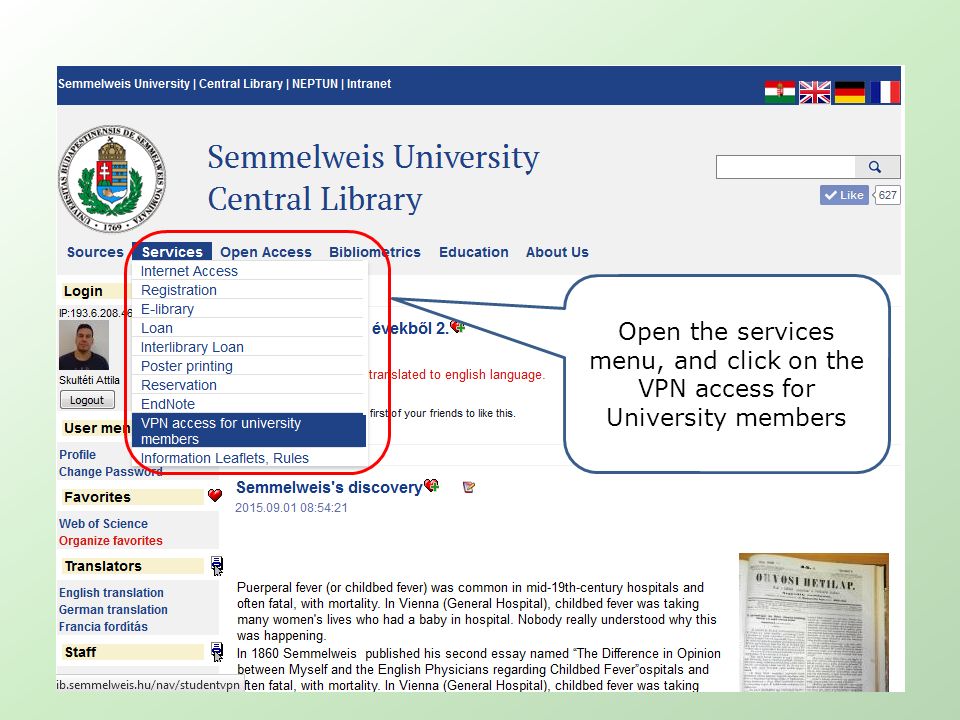
Task: Click the Orvosi Hetilap newspaper image
Action: point(814,622)
